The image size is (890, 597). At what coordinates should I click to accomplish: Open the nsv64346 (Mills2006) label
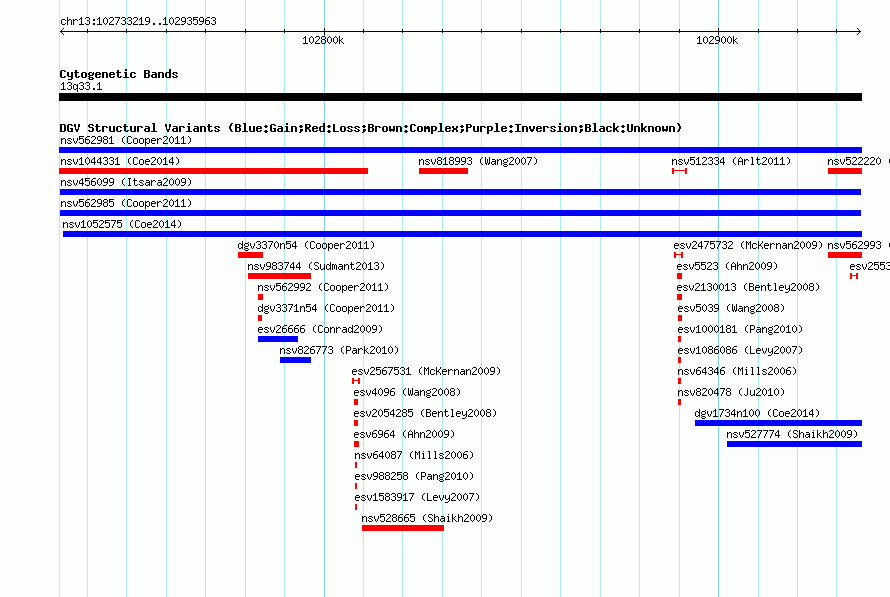pos(737,371)
